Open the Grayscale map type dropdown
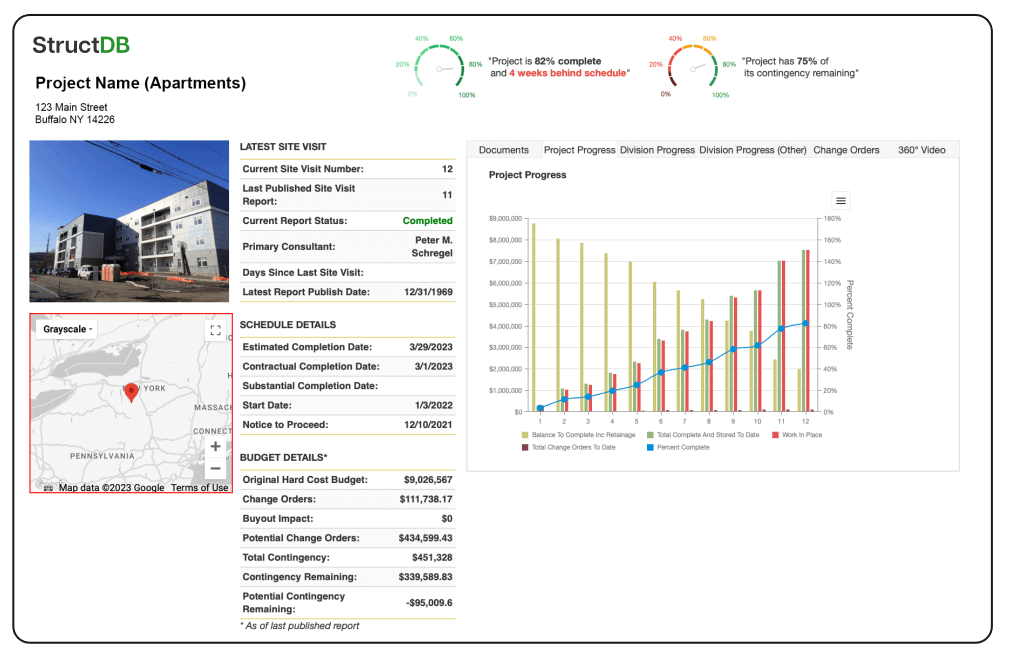Viewport: 1016px width, 665px height. 66,329
